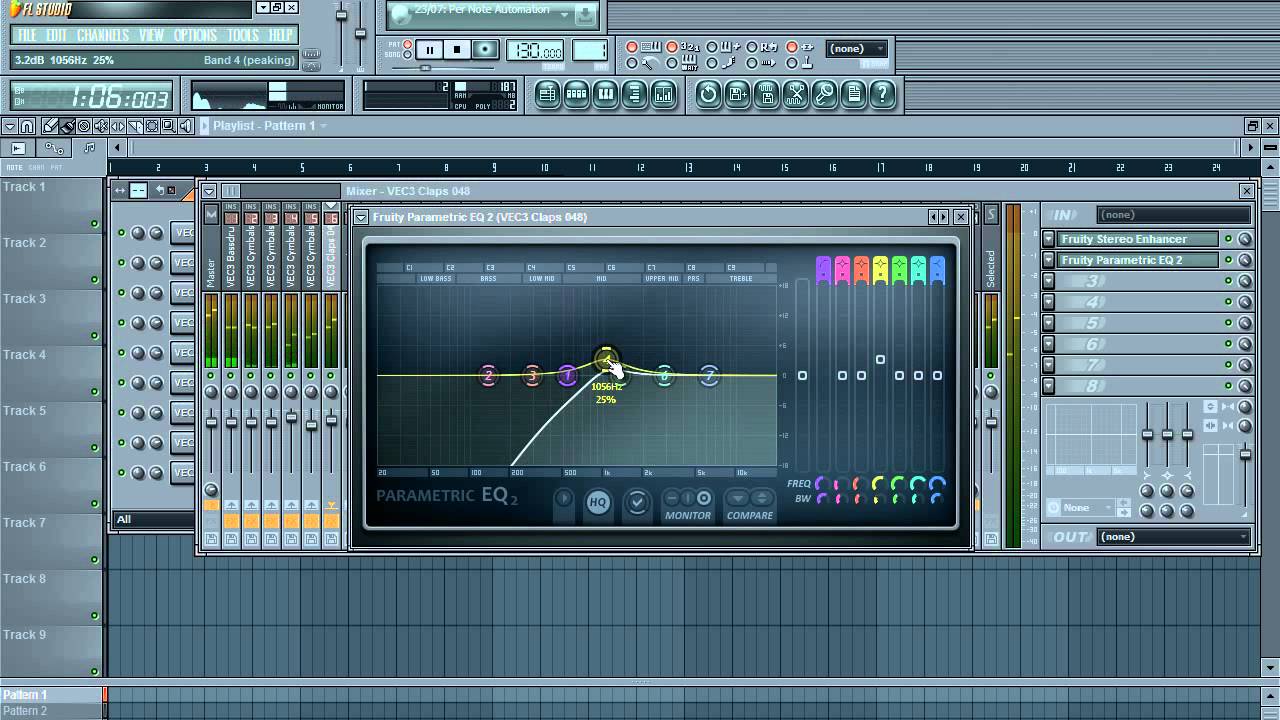The height and width of the screenshot is (720, 1280).
Task: Pause playback with the pause button
Action: point(429,50)
